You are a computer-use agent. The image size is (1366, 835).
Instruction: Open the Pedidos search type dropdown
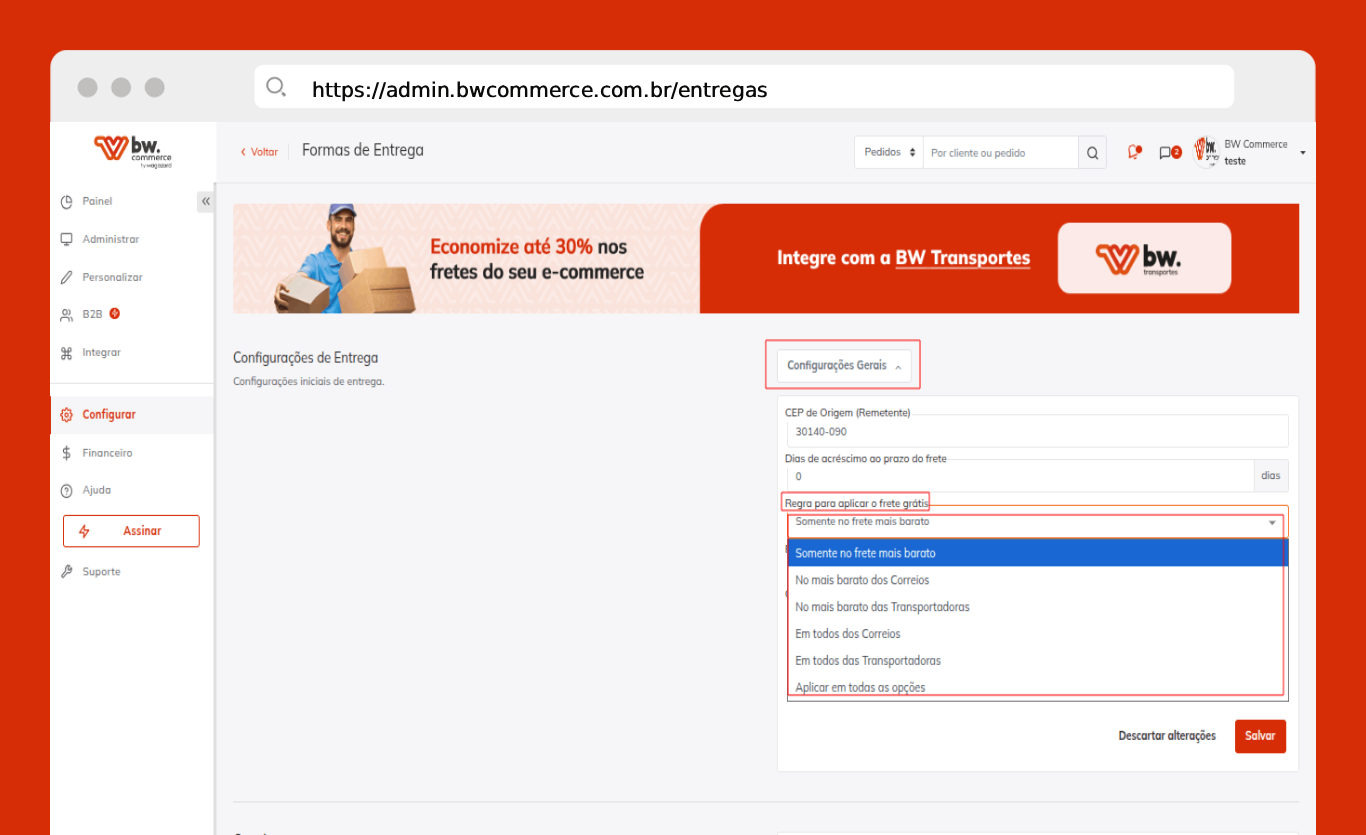[x=889, y=153]
